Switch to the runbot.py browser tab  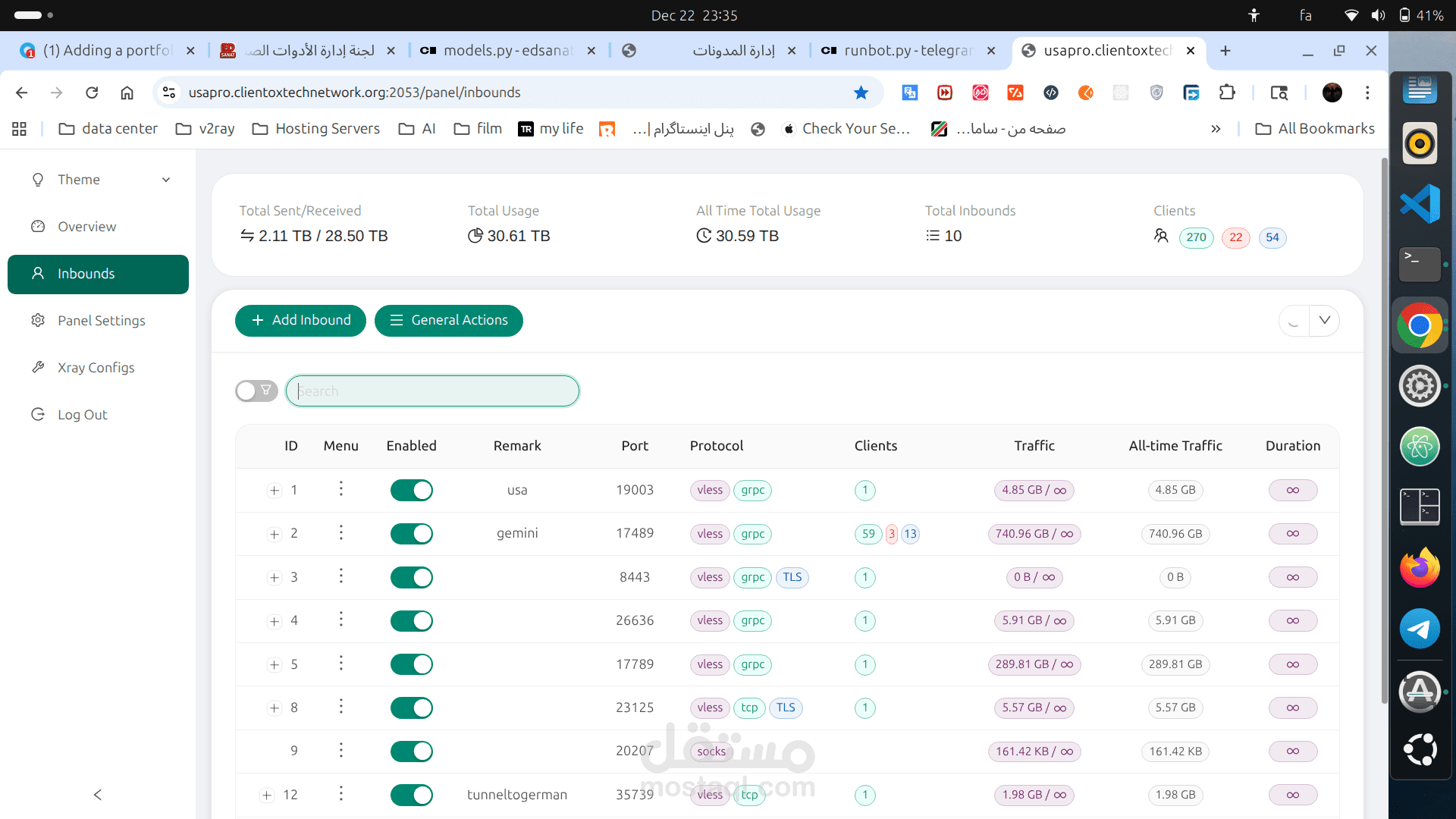pos(898,51)
